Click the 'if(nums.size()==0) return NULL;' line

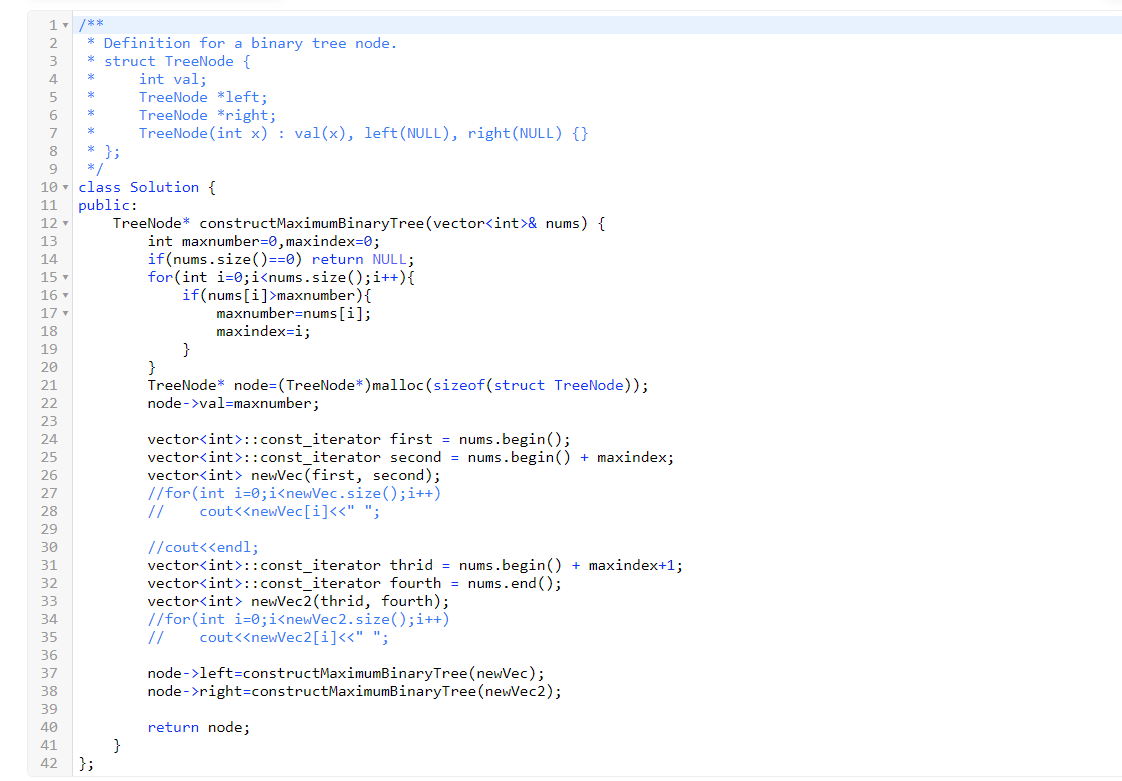tap(280, 259)
